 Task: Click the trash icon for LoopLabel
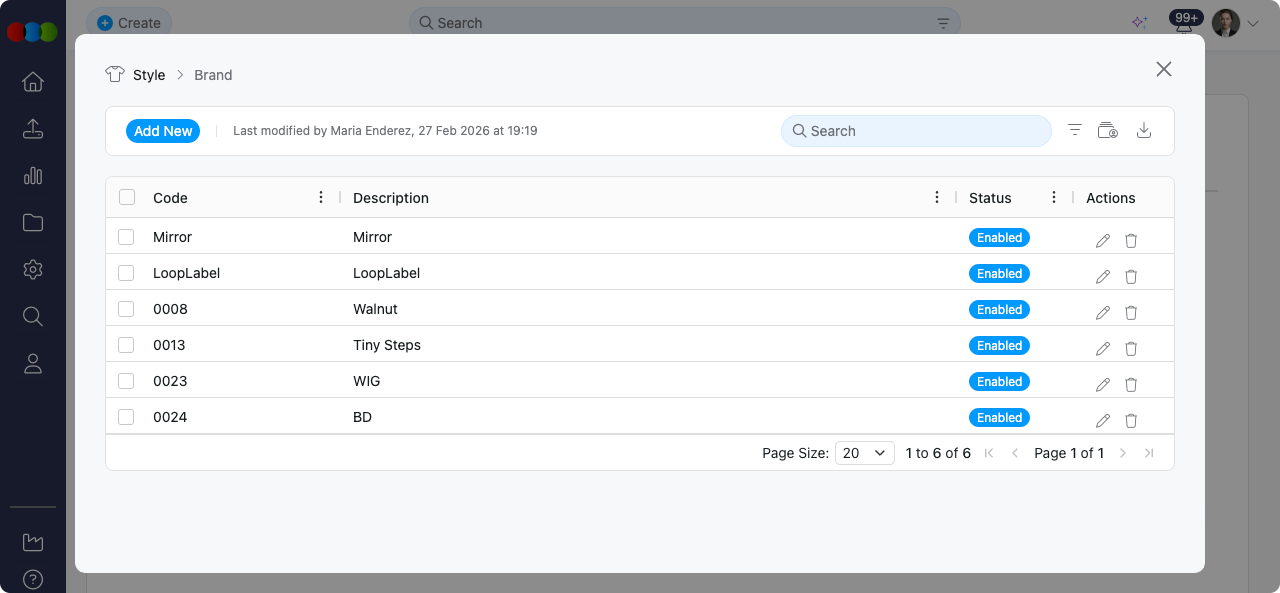point(1131,276)
